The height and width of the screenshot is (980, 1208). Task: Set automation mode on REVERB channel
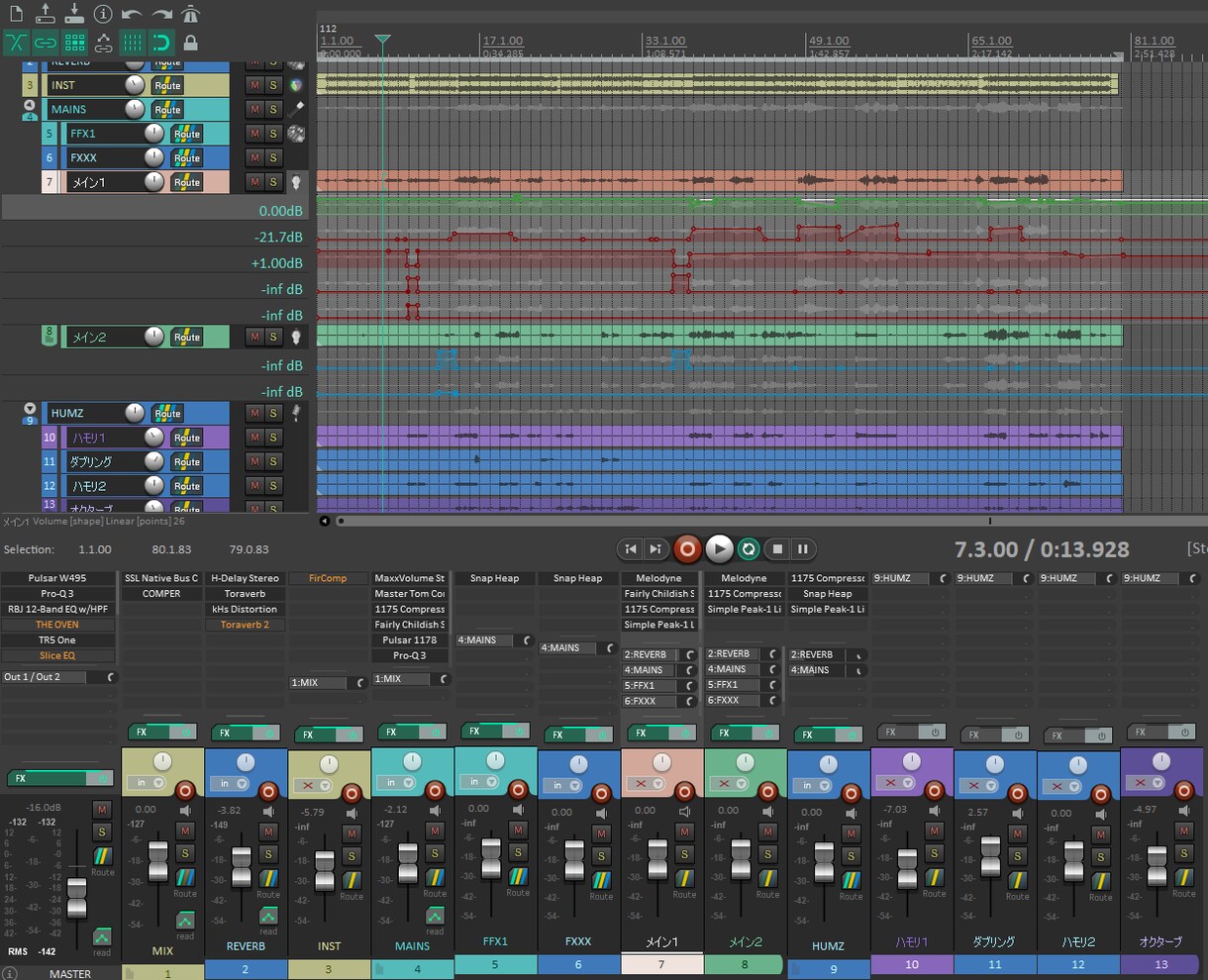pos(267,917)
